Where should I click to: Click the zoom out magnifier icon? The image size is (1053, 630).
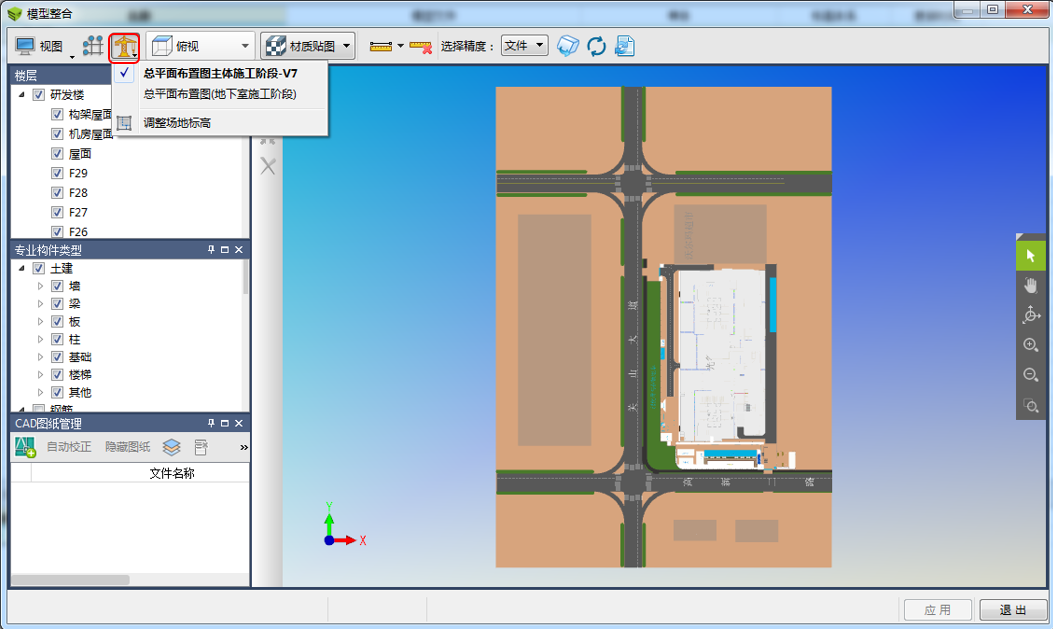coord(1031,375)
